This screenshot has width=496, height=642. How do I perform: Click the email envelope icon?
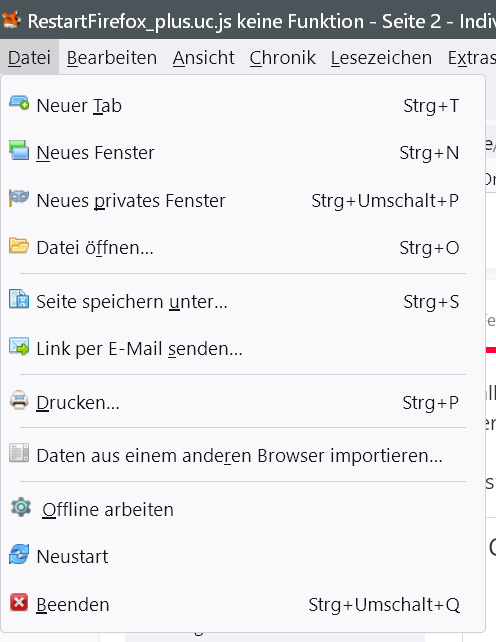pos(19,346)
